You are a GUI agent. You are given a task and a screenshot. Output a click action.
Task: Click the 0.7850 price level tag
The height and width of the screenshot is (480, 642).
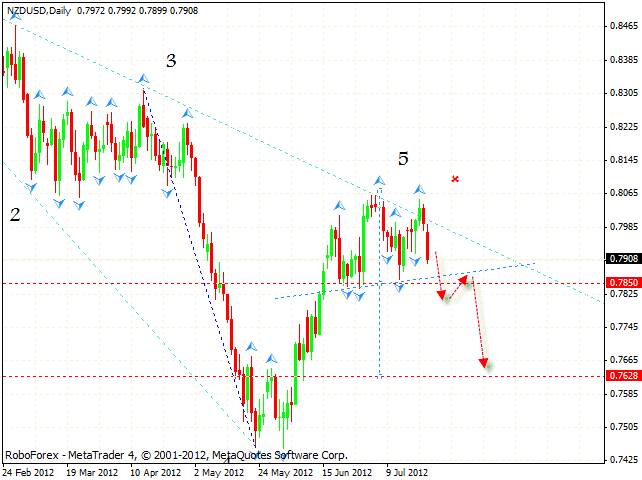click(x=621, y=283)
